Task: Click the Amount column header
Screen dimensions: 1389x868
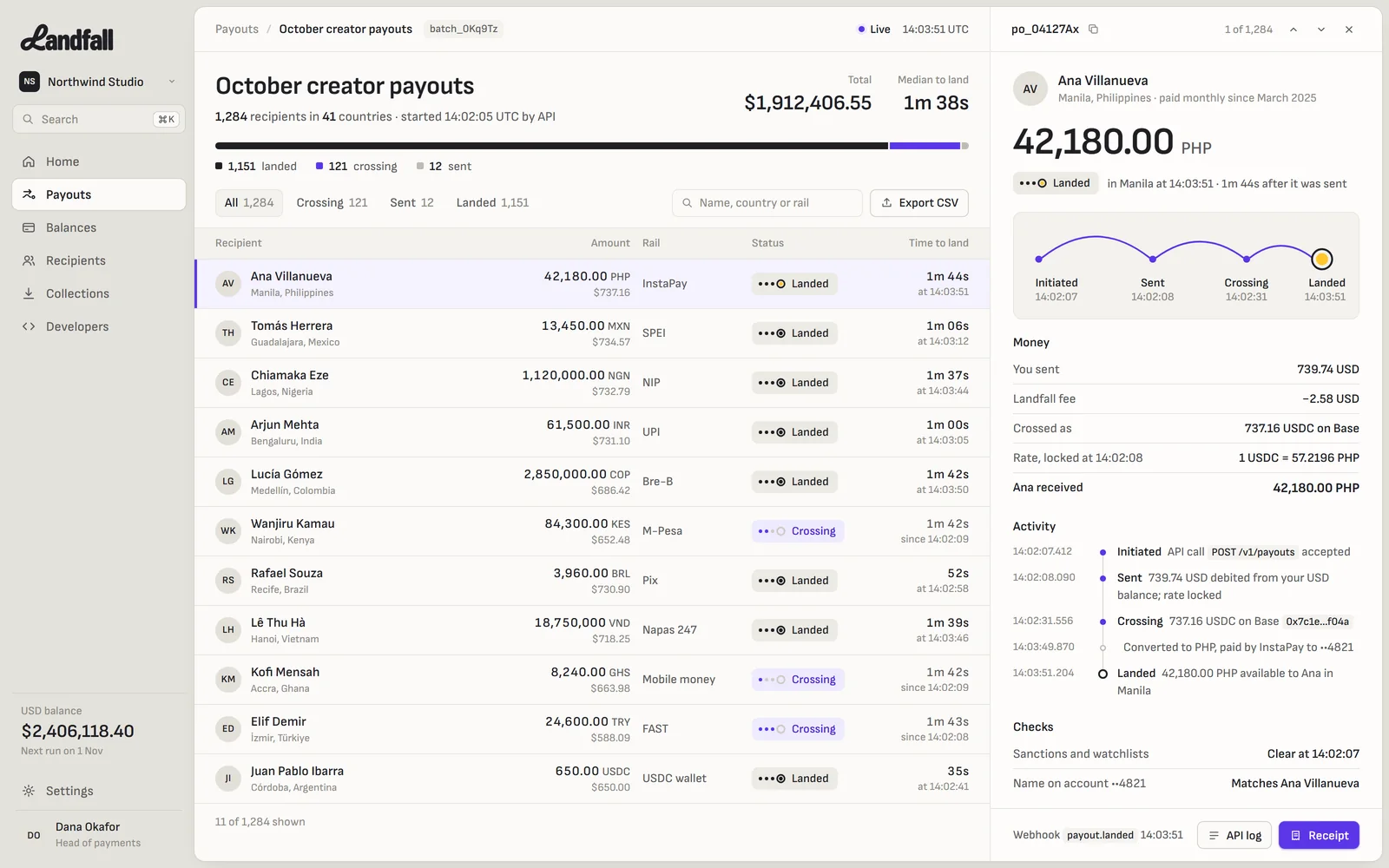Action: 610,243
